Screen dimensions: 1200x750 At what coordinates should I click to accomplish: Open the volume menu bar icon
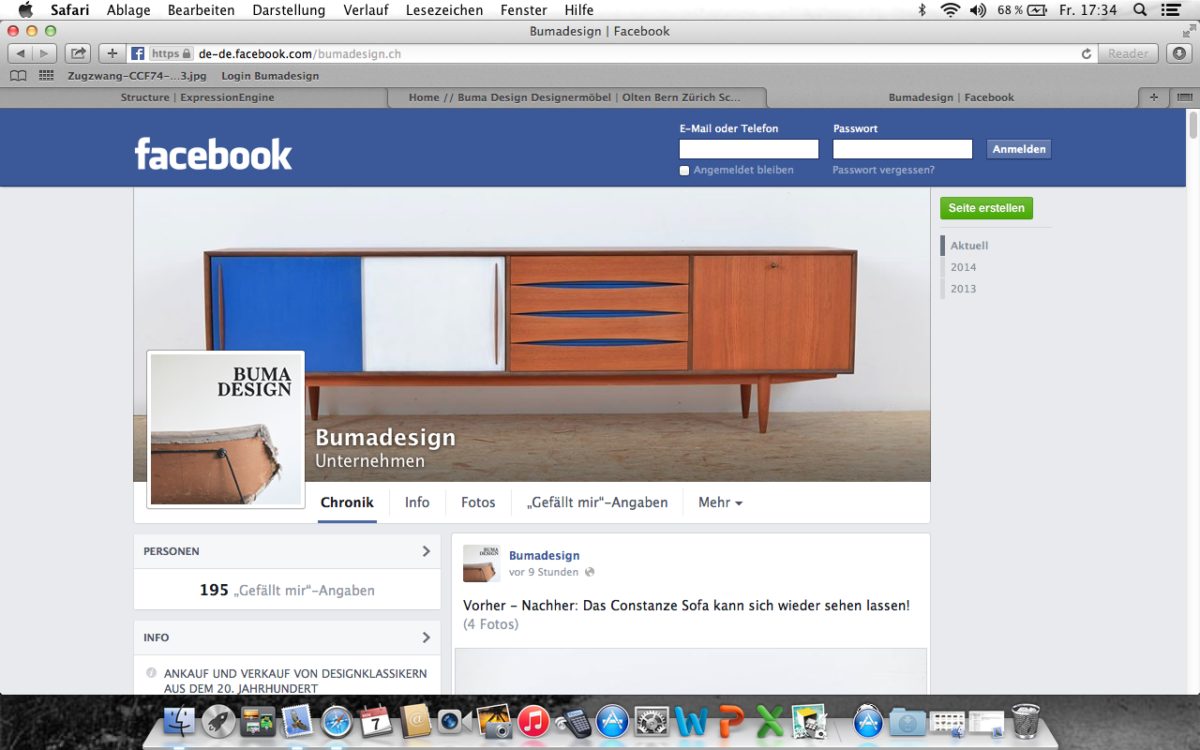(x=978, y=10)
